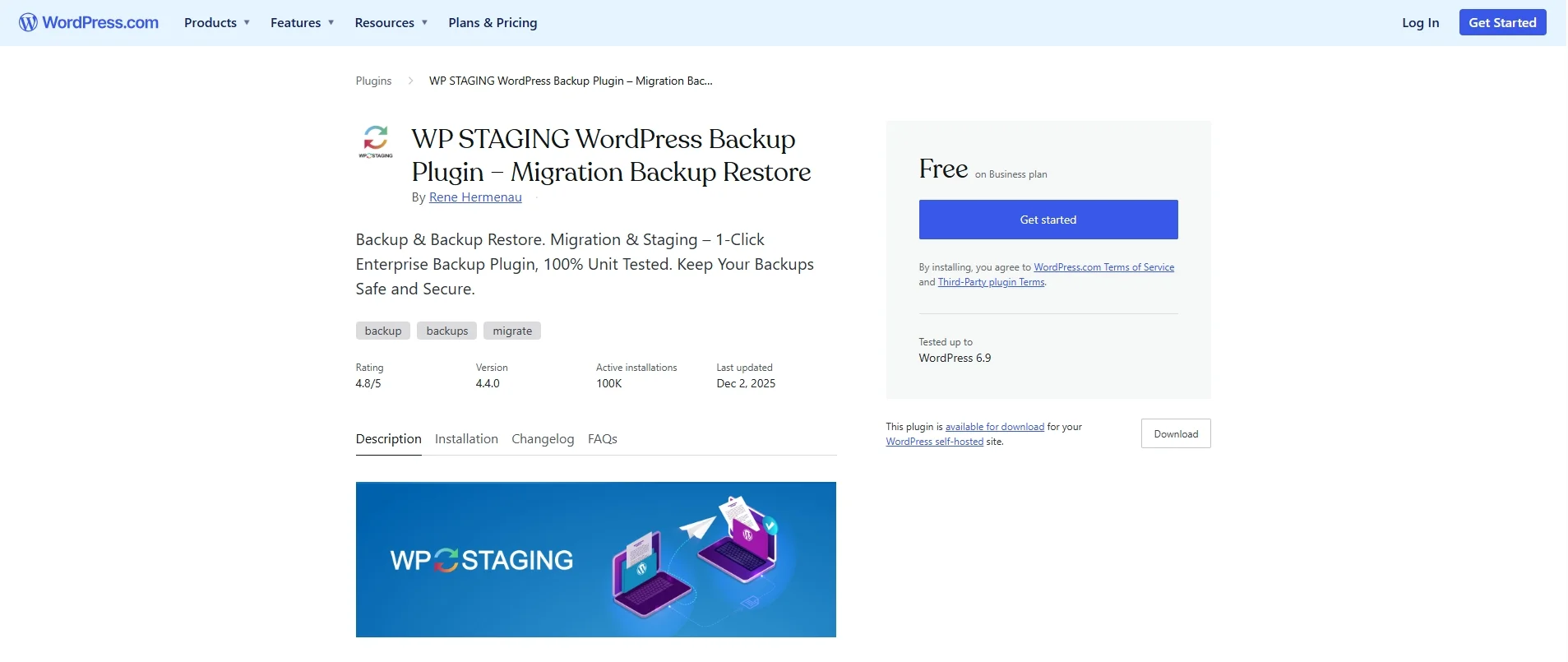Open author Rene Hermenau link
The height and width of the screenshot is (662, 1568).
click(x=475, y=197)
